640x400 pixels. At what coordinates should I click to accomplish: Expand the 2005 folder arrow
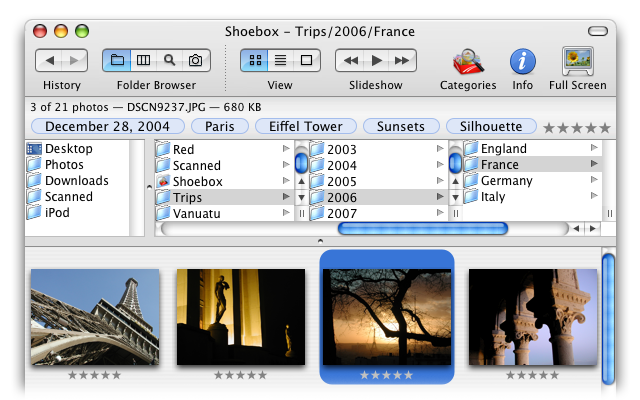(x=440, y=180)
